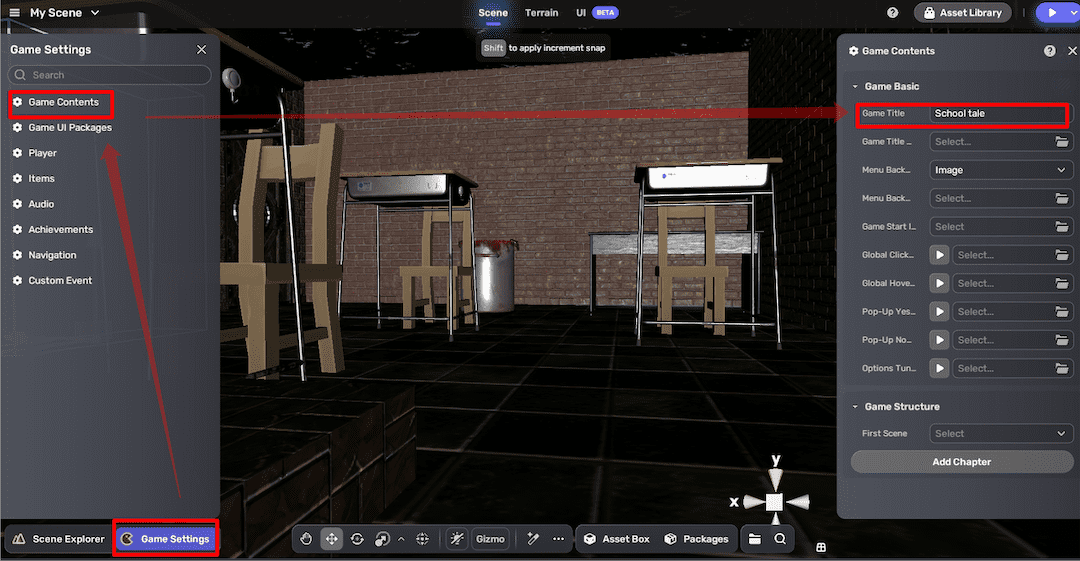Toggle the world/local coordinate globe icon
1080x561 pixels.
tap(422, 539)
